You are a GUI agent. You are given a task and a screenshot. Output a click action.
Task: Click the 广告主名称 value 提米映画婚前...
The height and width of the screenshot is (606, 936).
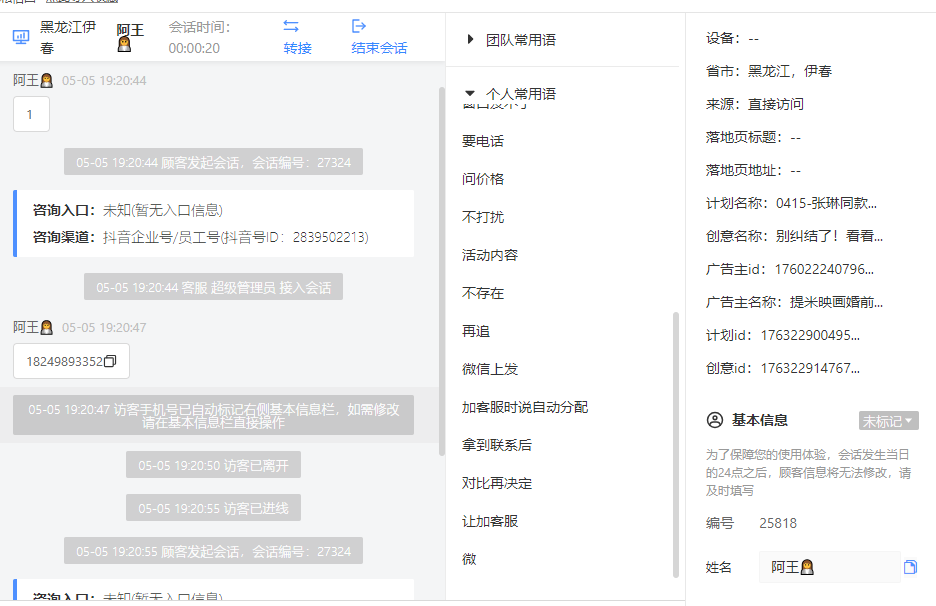836,302
